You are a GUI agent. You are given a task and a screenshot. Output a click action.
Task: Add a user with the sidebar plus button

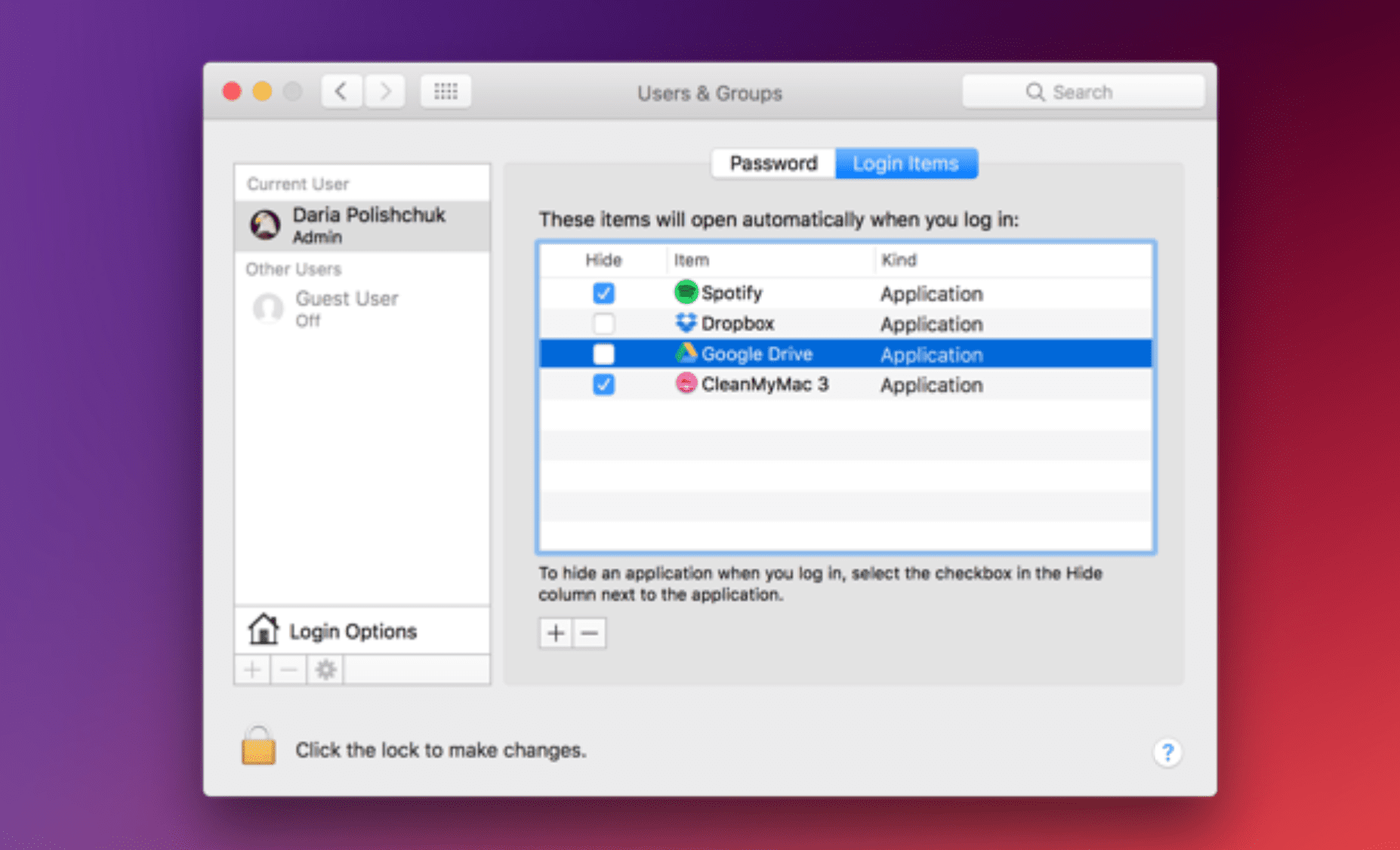[252, 670]
